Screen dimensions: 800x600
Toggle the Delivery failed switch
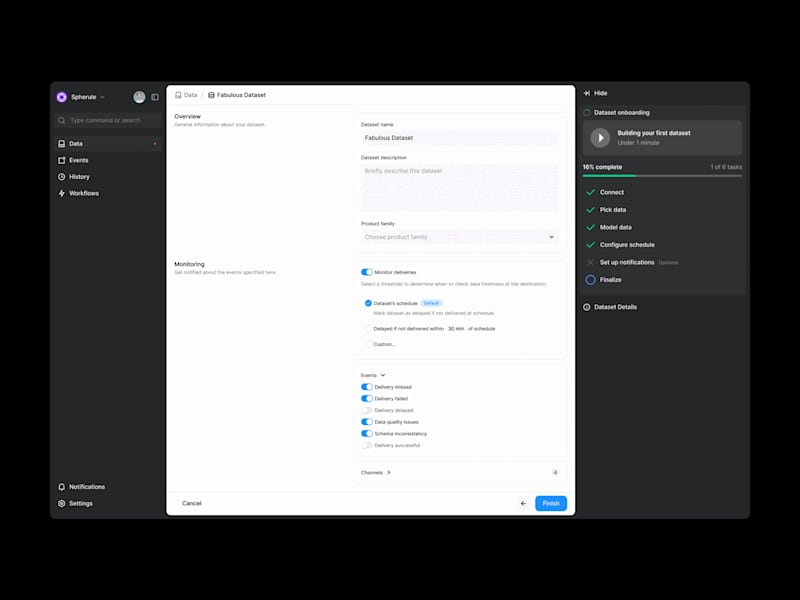(x=367, y=398)
